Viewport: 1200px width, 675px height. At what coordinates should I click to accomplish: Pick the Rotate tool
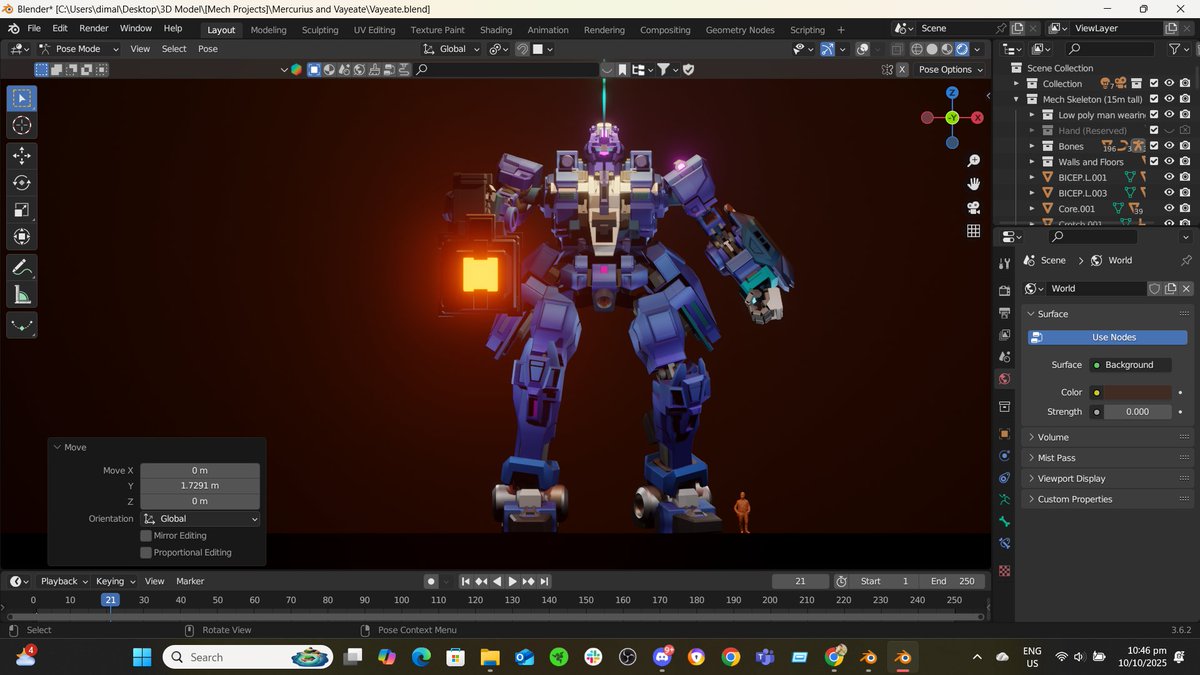click(22, 183)
